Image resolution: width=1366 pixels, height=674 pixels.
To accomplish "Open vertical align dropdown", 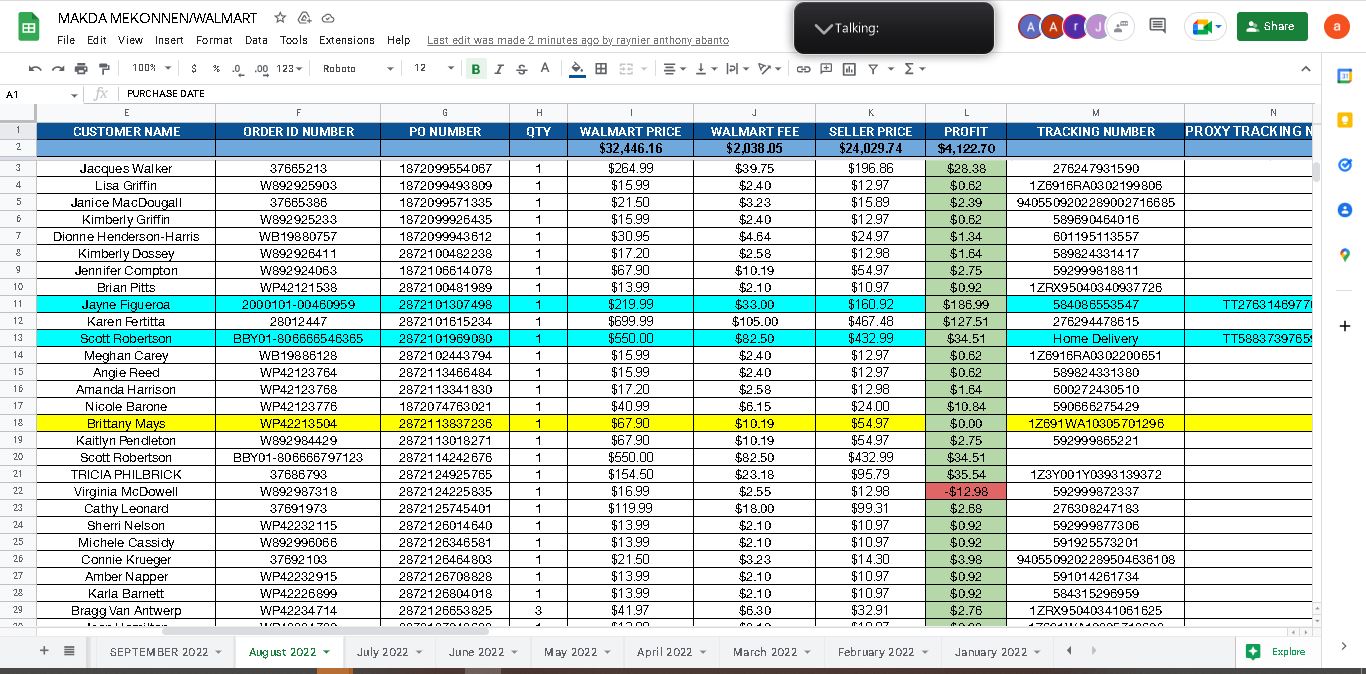I will point(704,69).
